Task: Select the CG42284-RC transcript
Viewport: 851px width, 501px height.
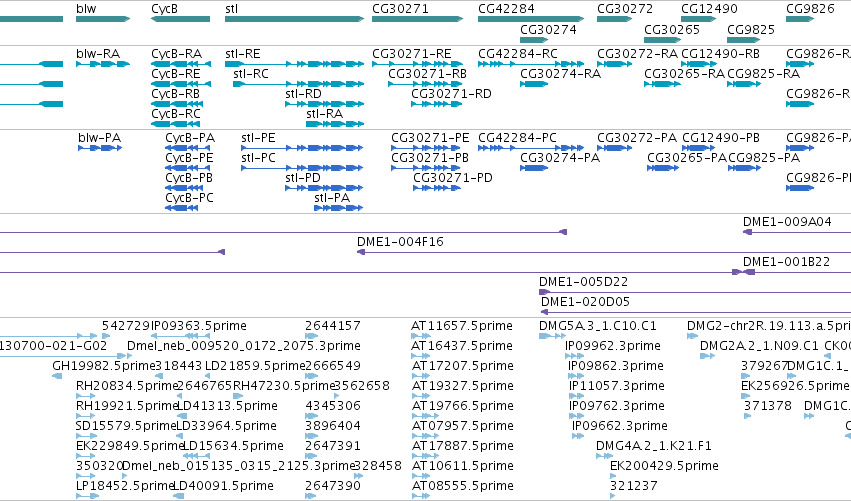Action: click(531, 64)
